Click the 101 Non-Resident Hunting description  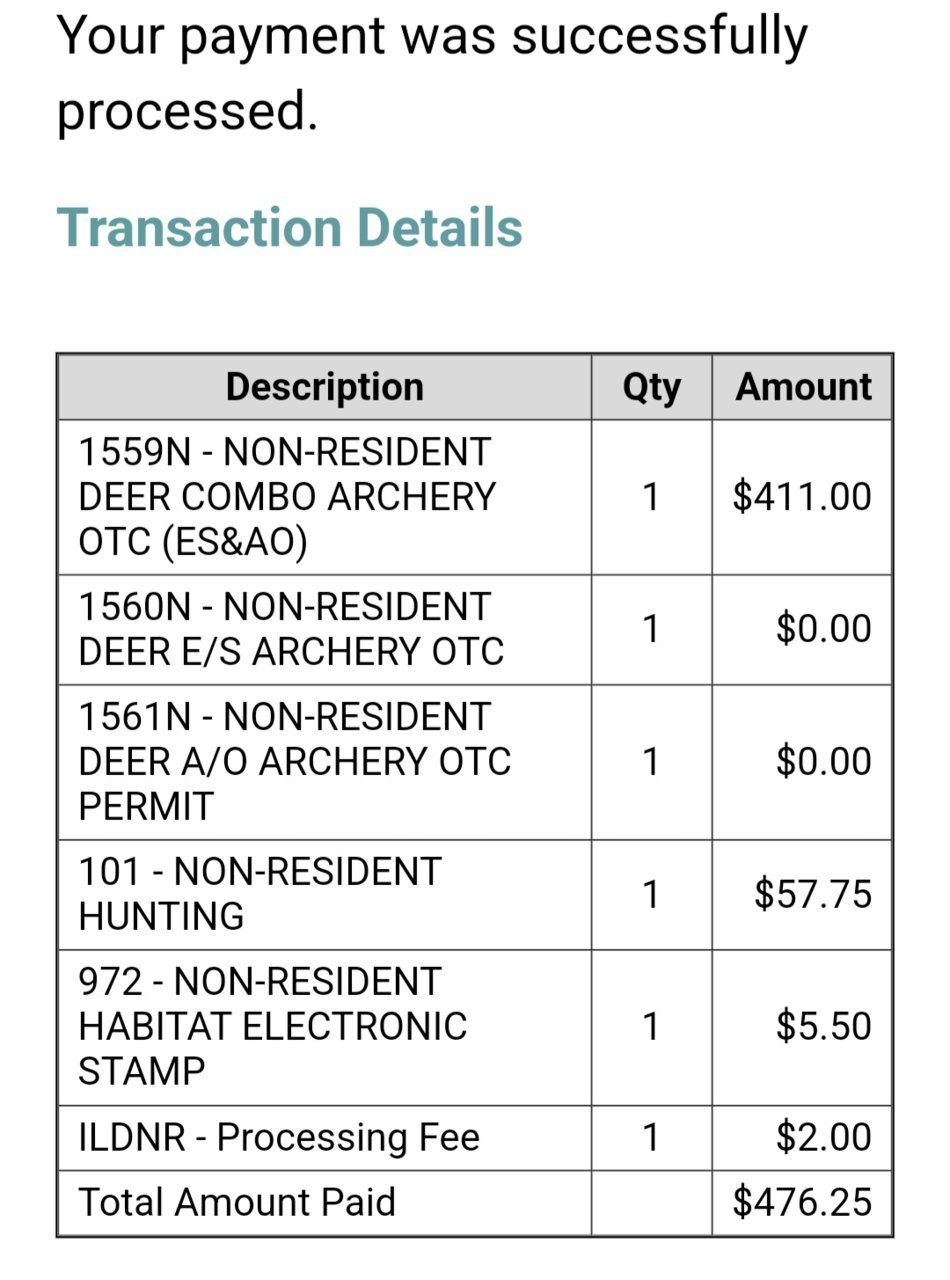[259, 894]
